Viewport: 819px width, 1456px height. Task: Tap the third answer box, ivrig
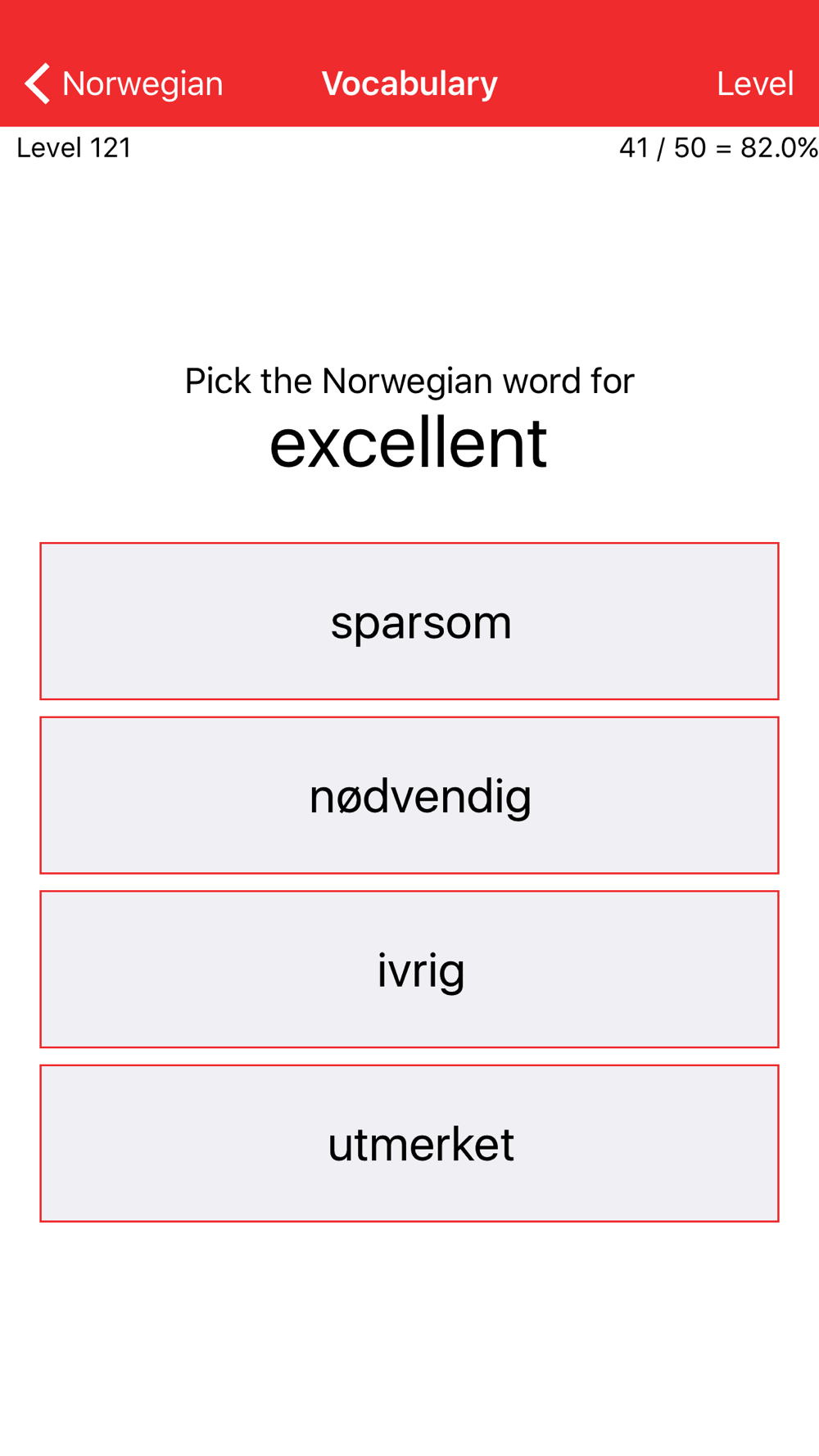(x=409, y=969)
